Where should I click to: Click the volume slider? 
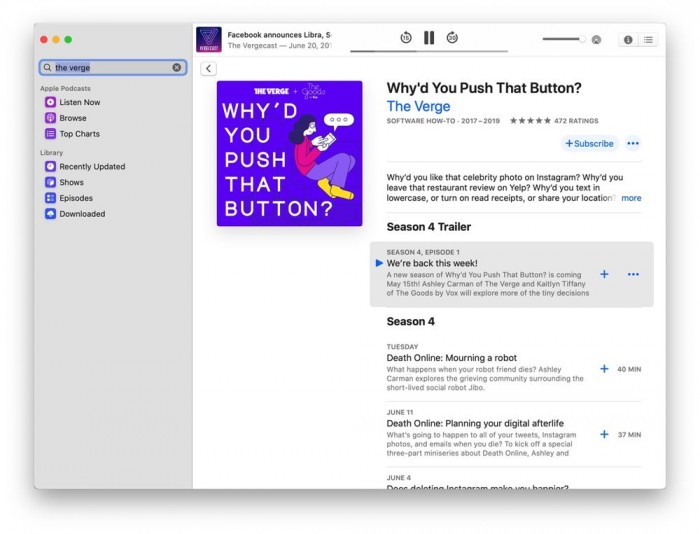[x=564, y=39]
